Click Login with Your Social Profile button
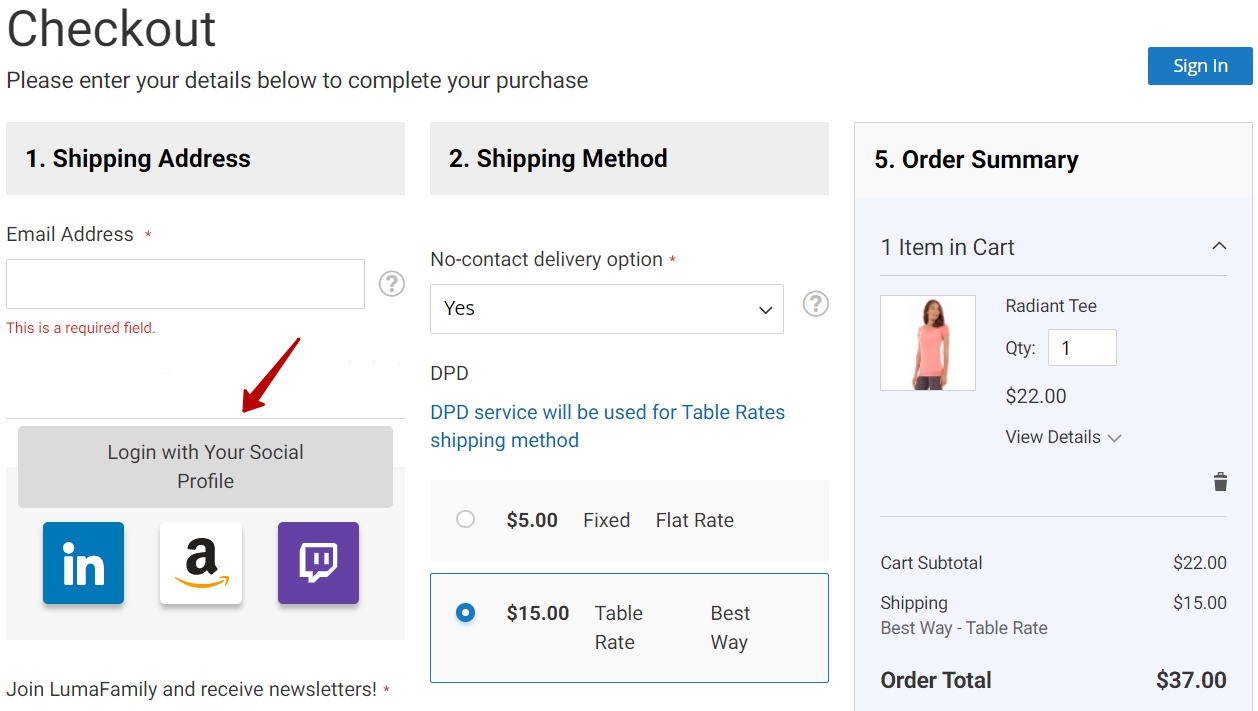Viewport: 1258px width, 711px height. (205, 467)
